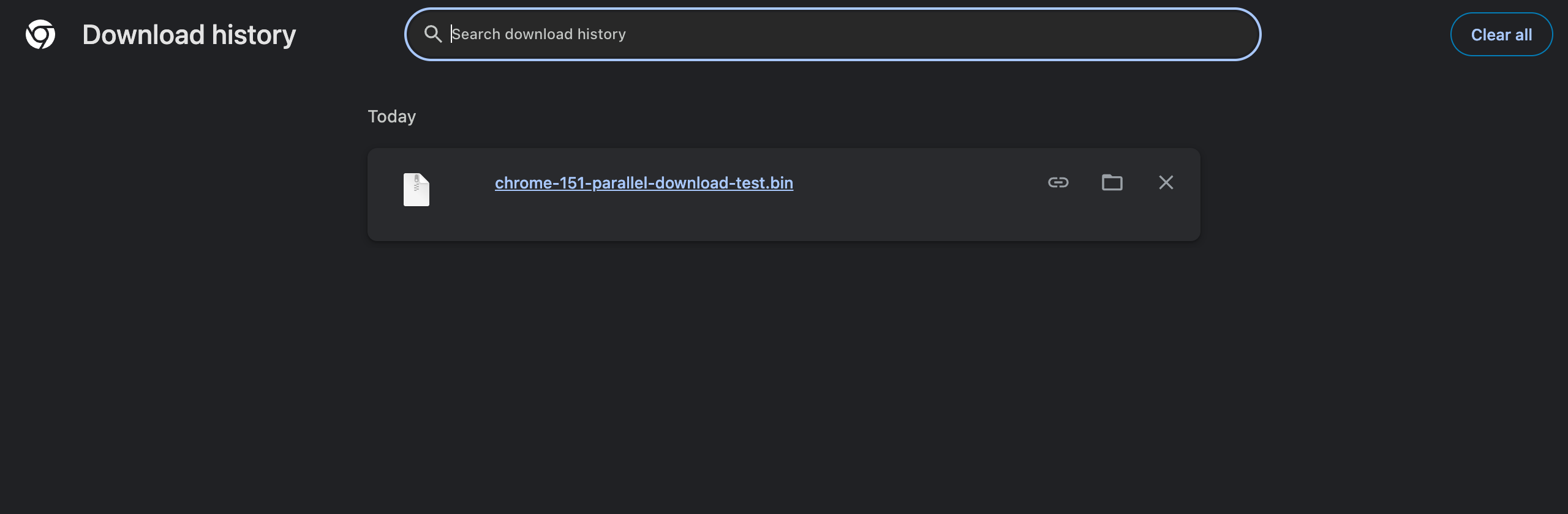
Task: Open chrome-151-parallel-download-test.bin link
Action: pos(644,183)
